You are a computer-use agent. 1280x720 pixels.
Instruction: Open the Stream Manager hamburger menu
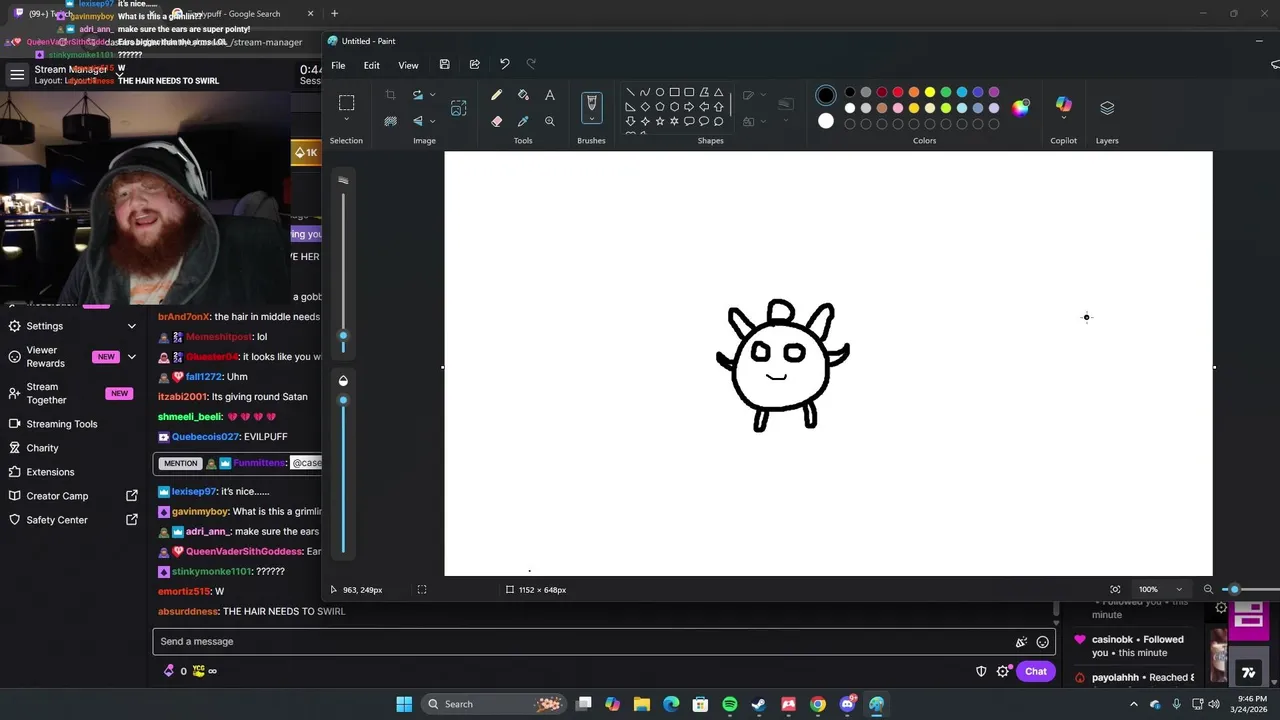pos(17,75)
